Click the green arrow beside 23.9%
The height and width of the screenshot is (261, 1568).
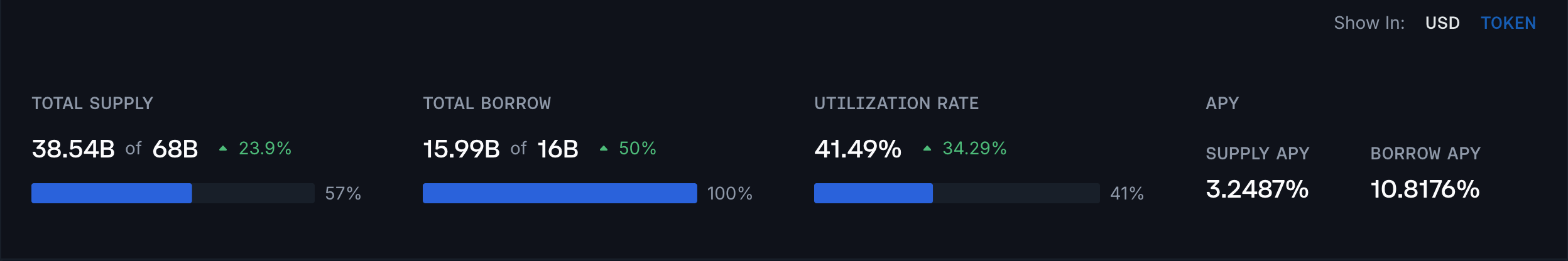click(x=222, y=149)
